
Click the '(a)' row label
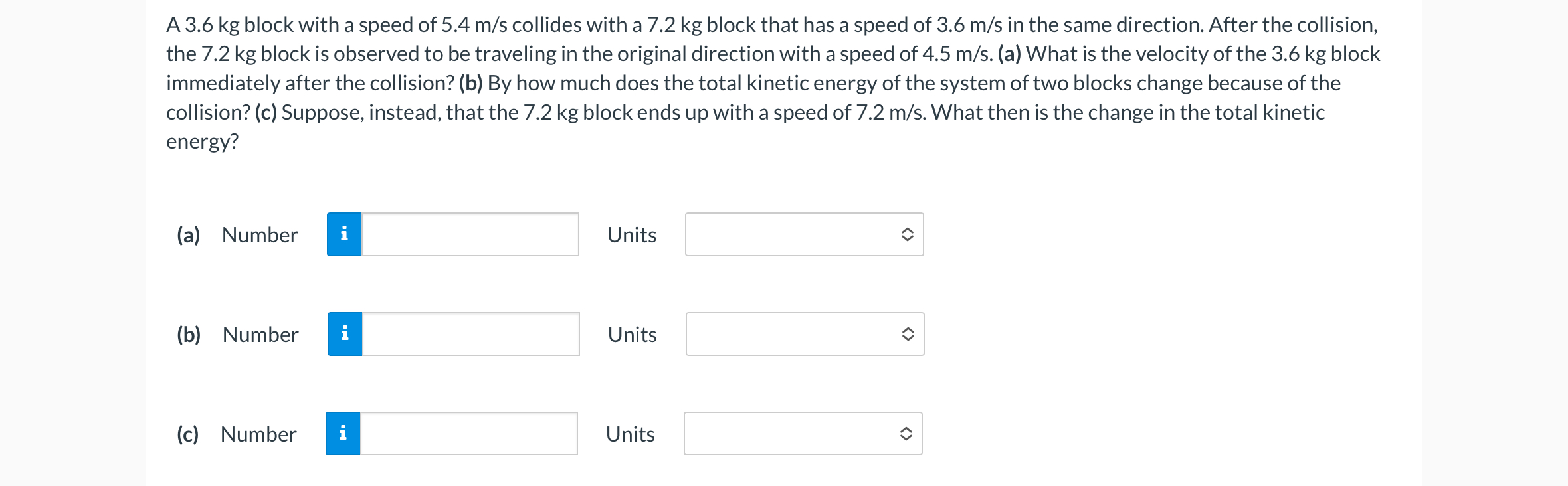188,234
